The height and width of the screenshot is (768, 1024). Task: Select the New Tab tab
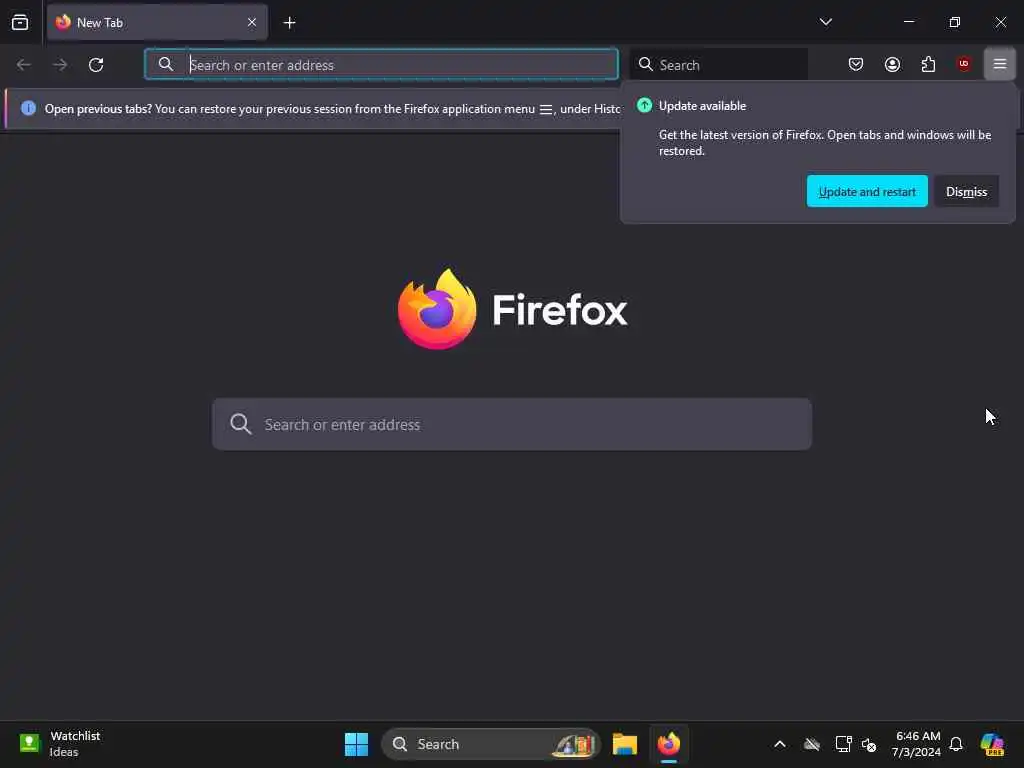click(x=157, y=22)
